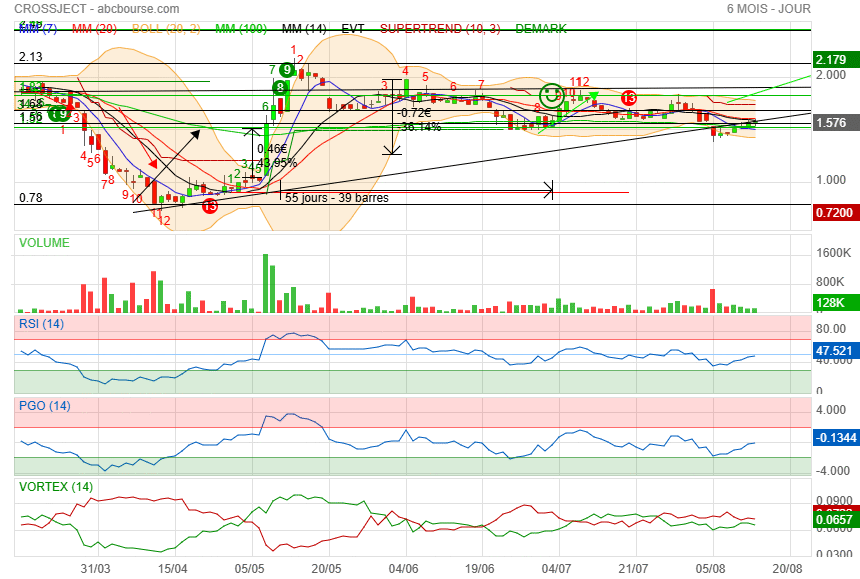This screenshot has width=860, height=579.
Task: Click the 04/06 date on the time axis
Action: tap(403, 569)
